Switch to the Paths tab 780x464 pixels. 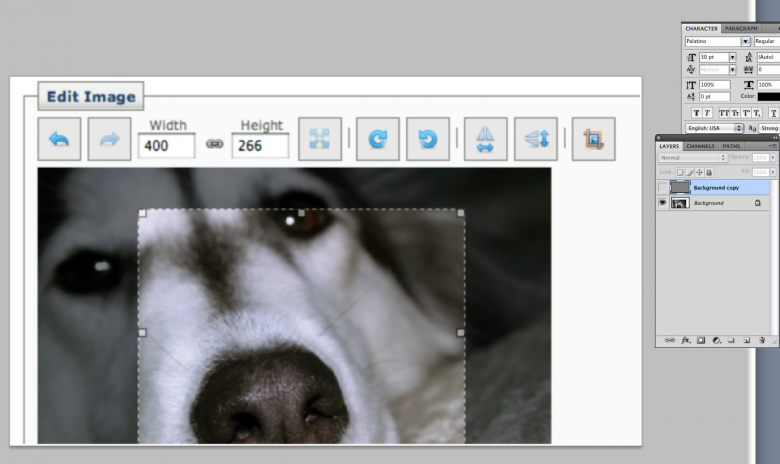[x=731, y=146]
